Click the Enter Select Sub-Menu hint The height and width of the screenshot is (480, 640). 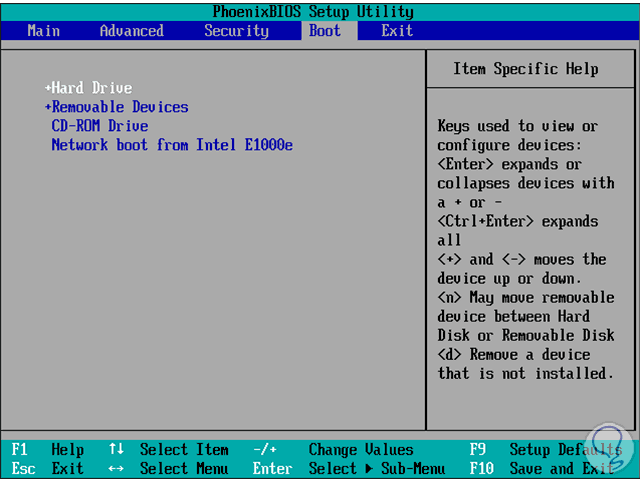coord(349,469)
